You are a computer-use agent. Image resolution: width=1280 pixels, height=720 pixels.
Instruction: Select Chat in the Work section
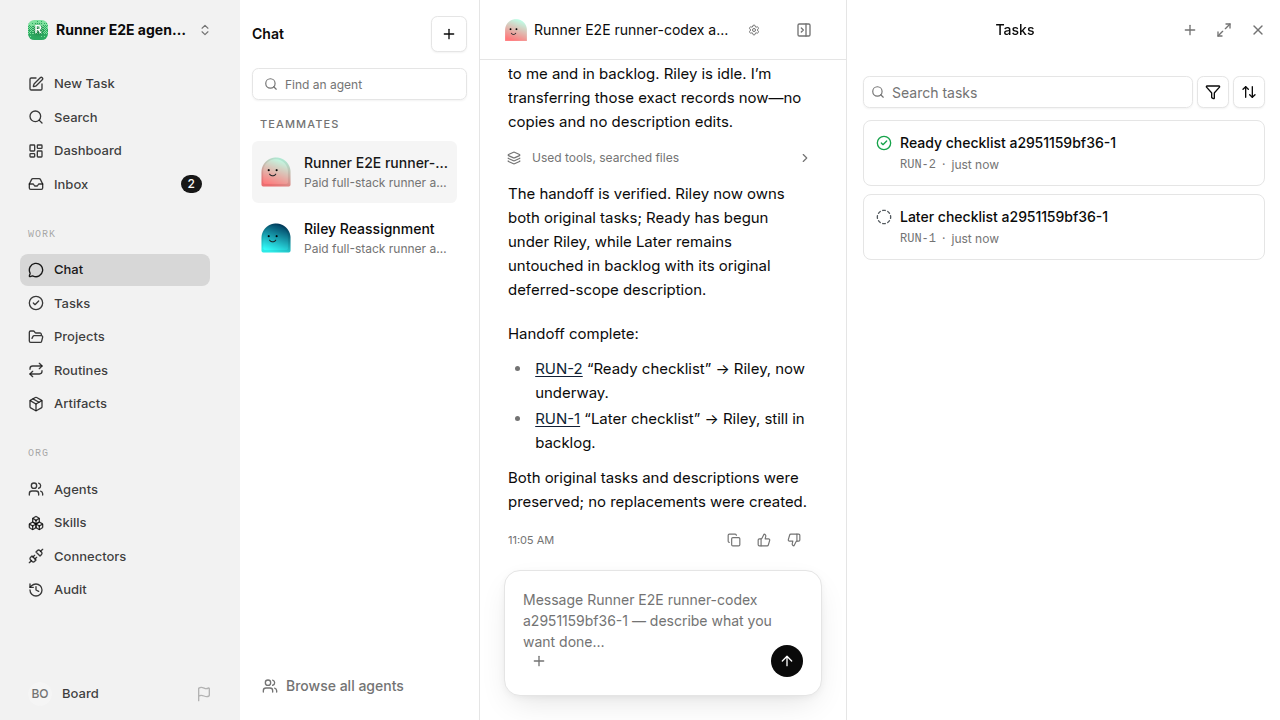115,270
